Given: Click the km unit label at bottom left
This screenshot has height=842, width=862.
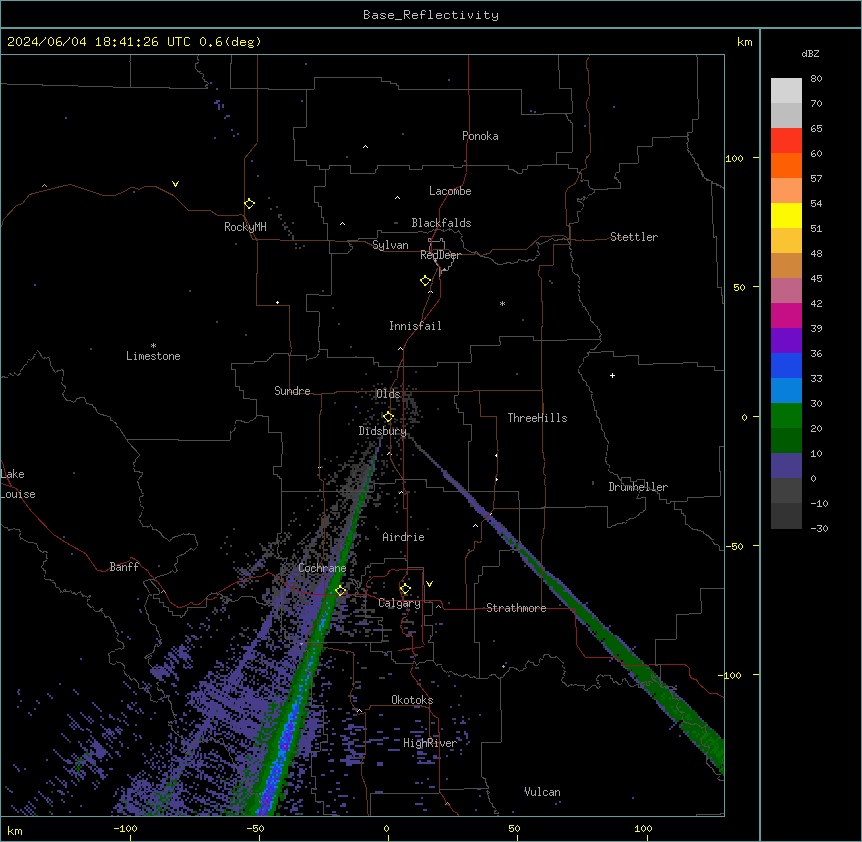Looking at the screenshot, I should click(15, 830).
